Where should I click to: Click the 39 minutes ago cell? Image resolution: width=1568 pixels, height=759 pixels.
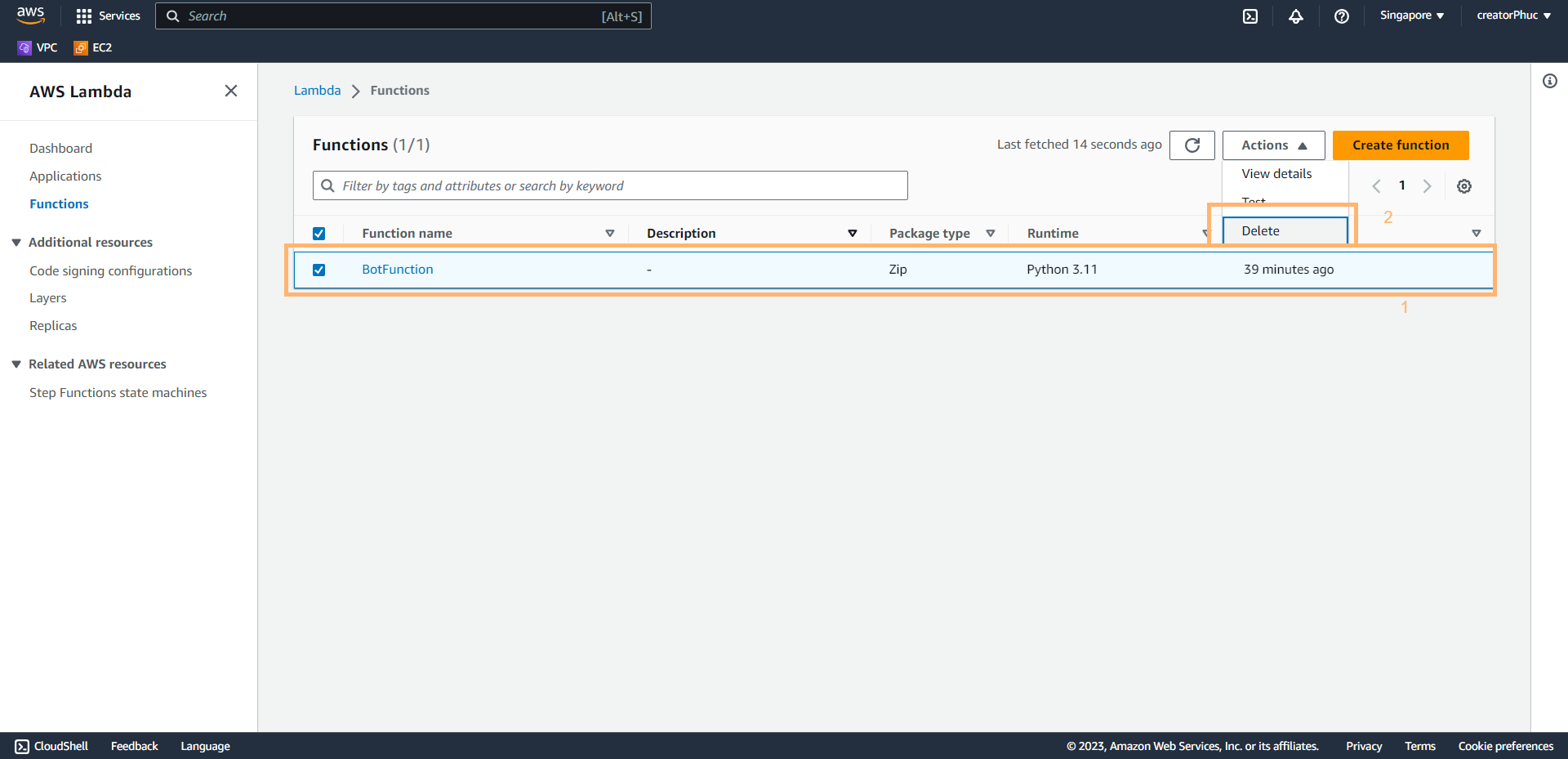click(1289, 270)
